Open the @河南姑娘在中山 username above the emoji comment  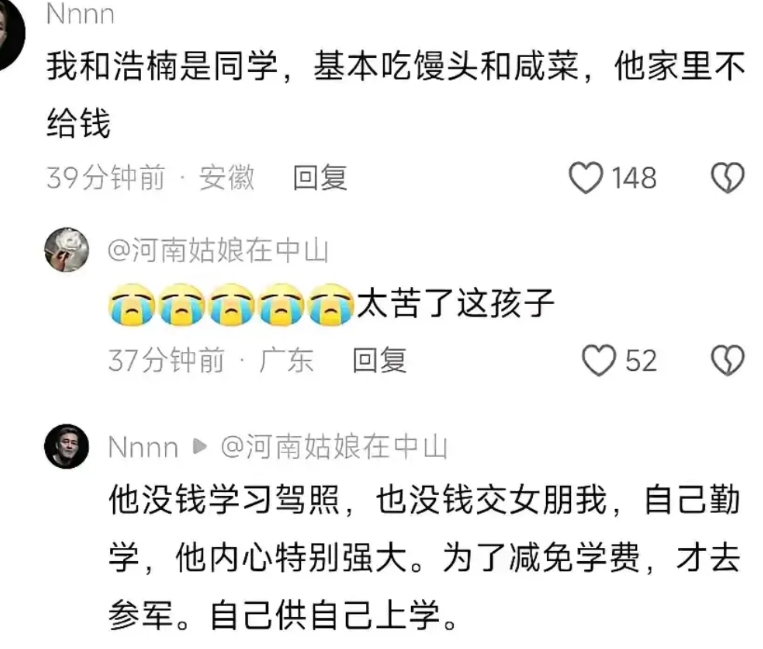(x=218, y=250)
